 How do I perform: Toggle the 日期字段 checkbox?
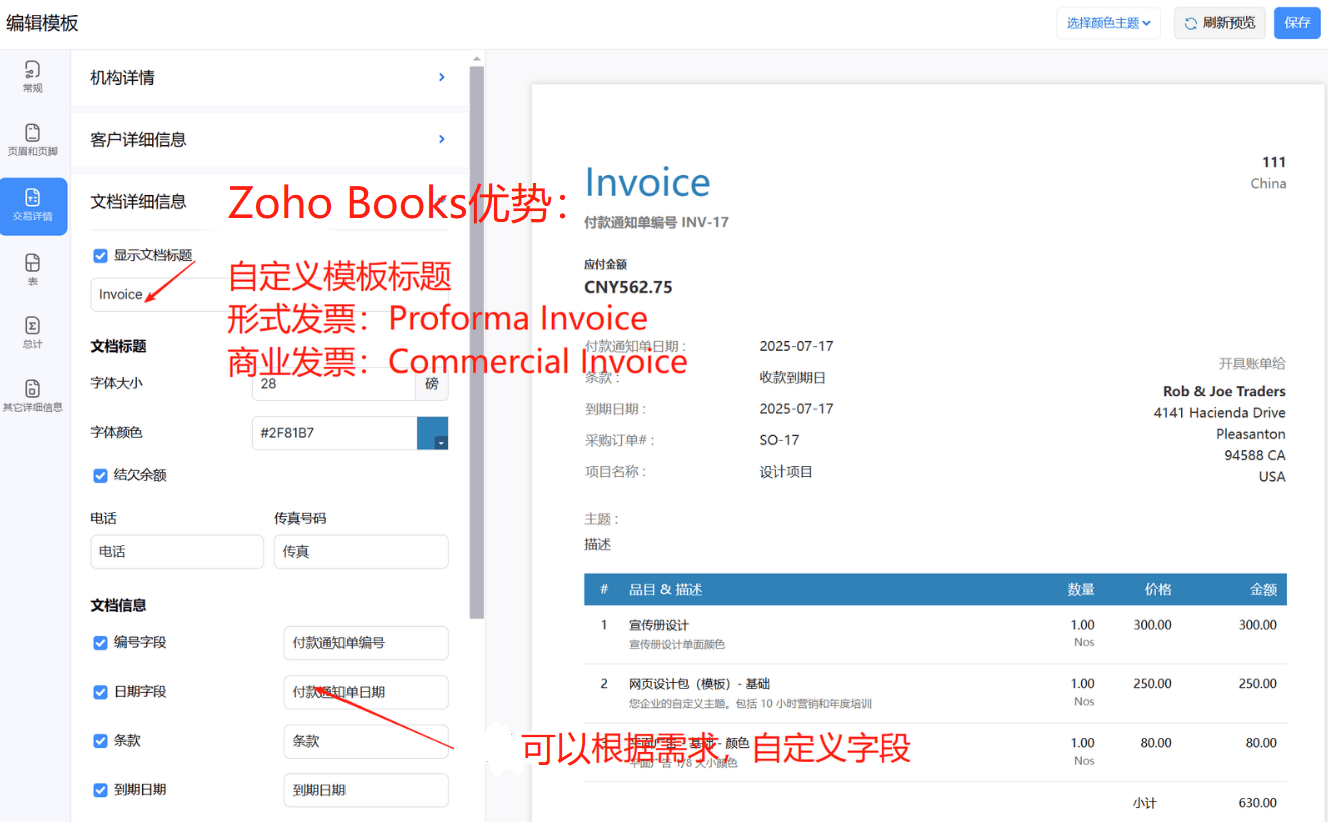tap(100, 692)
